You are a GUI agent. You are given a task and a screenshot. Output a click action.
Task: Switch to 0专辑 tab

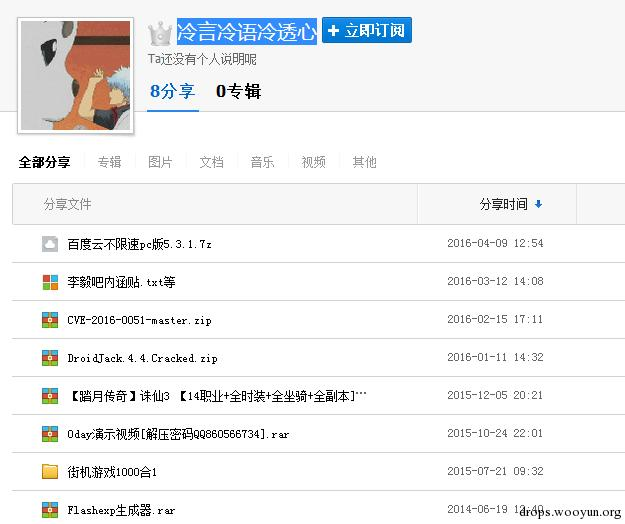point(238,91)
